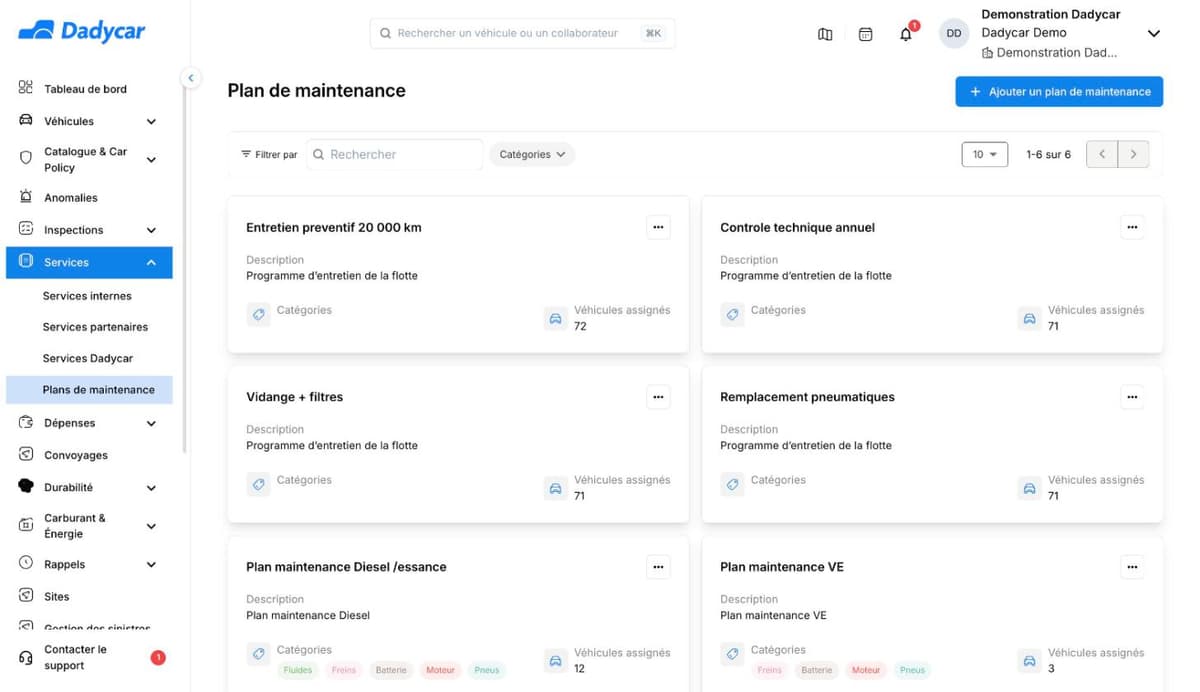This screenshot has width=1200, height=692.
Task: Click Contacter le support link
Action: tap(75, 657)
